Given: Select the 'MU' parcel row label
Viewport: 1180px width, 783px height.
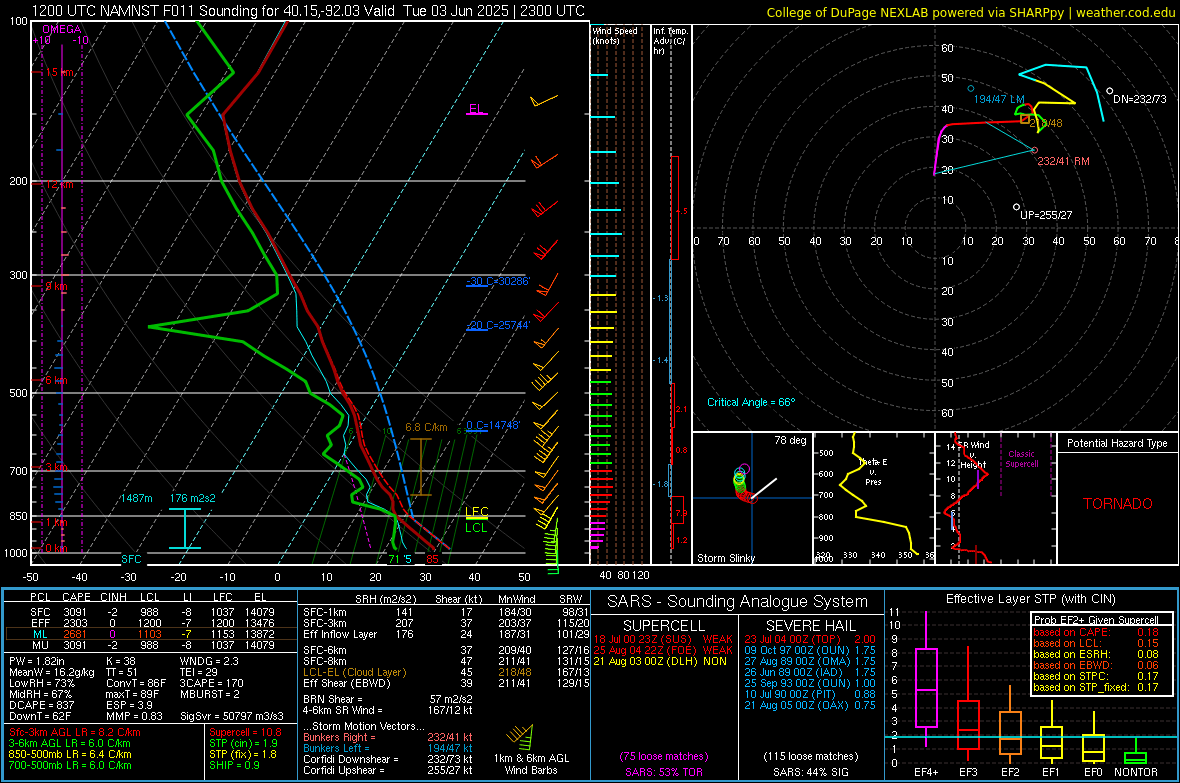Looking at the screenshot, I should (x=40, y=644).
